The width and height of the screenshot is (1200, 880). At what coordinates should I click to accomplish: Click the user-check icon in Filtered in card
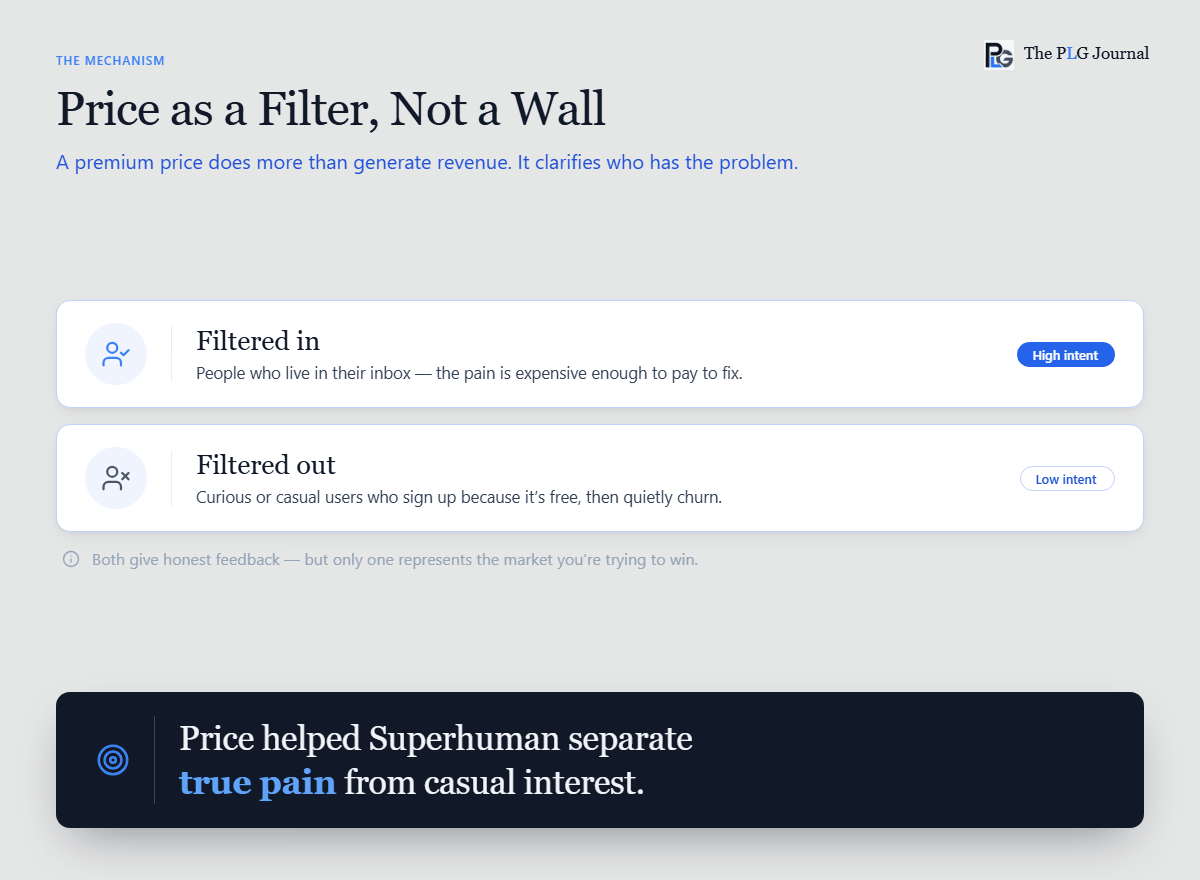tap(116, 354)
